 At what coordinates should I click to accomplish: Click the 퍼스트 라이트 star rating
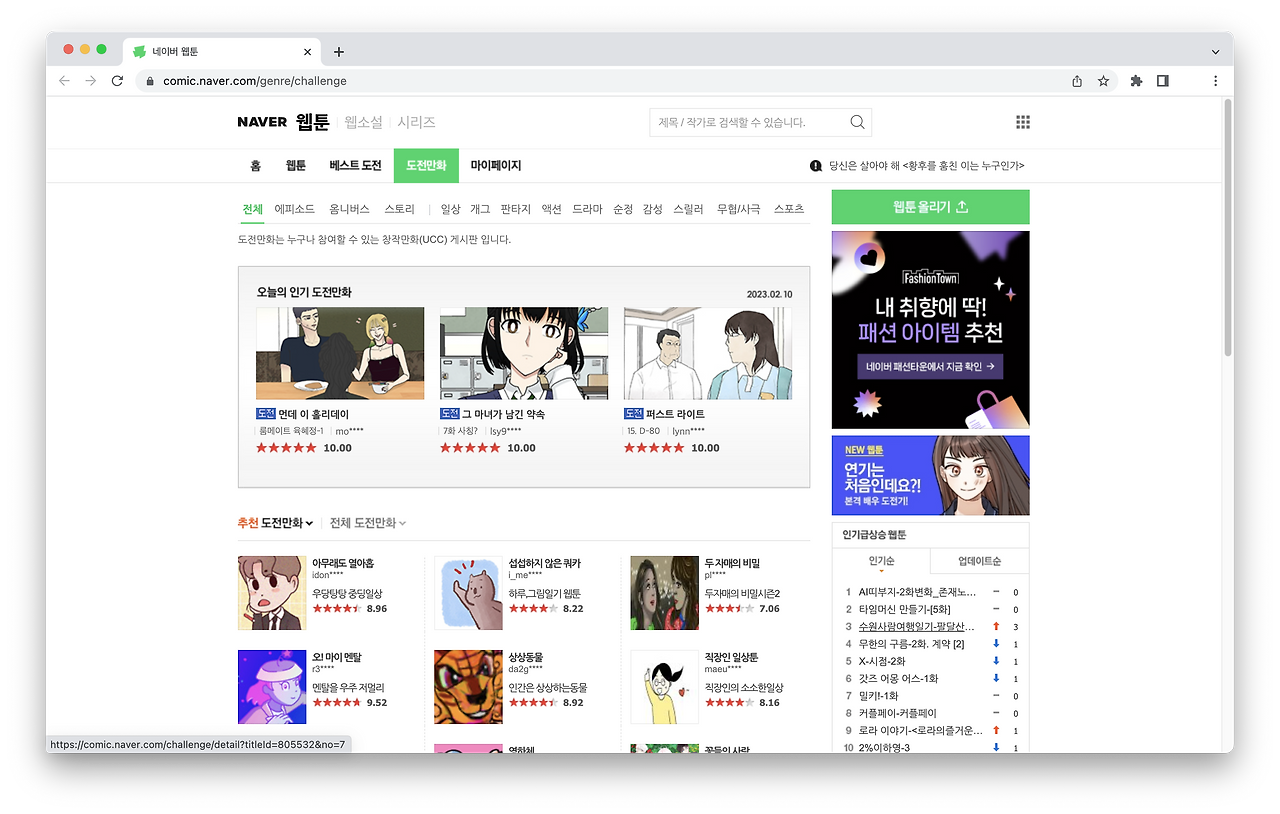click(x=652, y=448)
